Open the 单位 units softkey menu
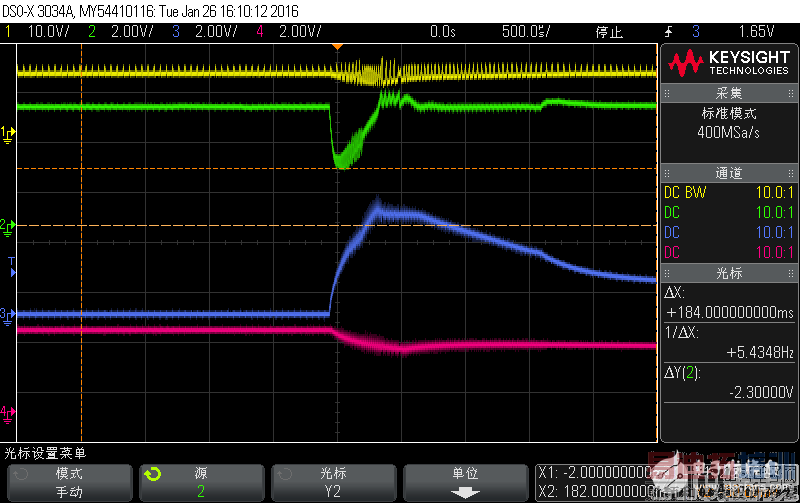This screenshot has height=503, width=800. pos(465,483)
